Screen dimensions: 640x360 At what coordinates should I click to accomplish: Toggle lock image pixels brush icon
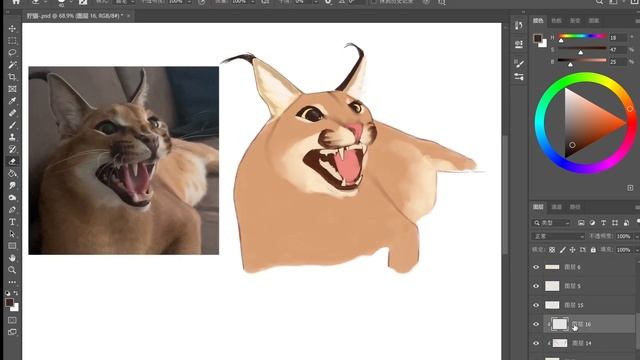pos(562,250)
